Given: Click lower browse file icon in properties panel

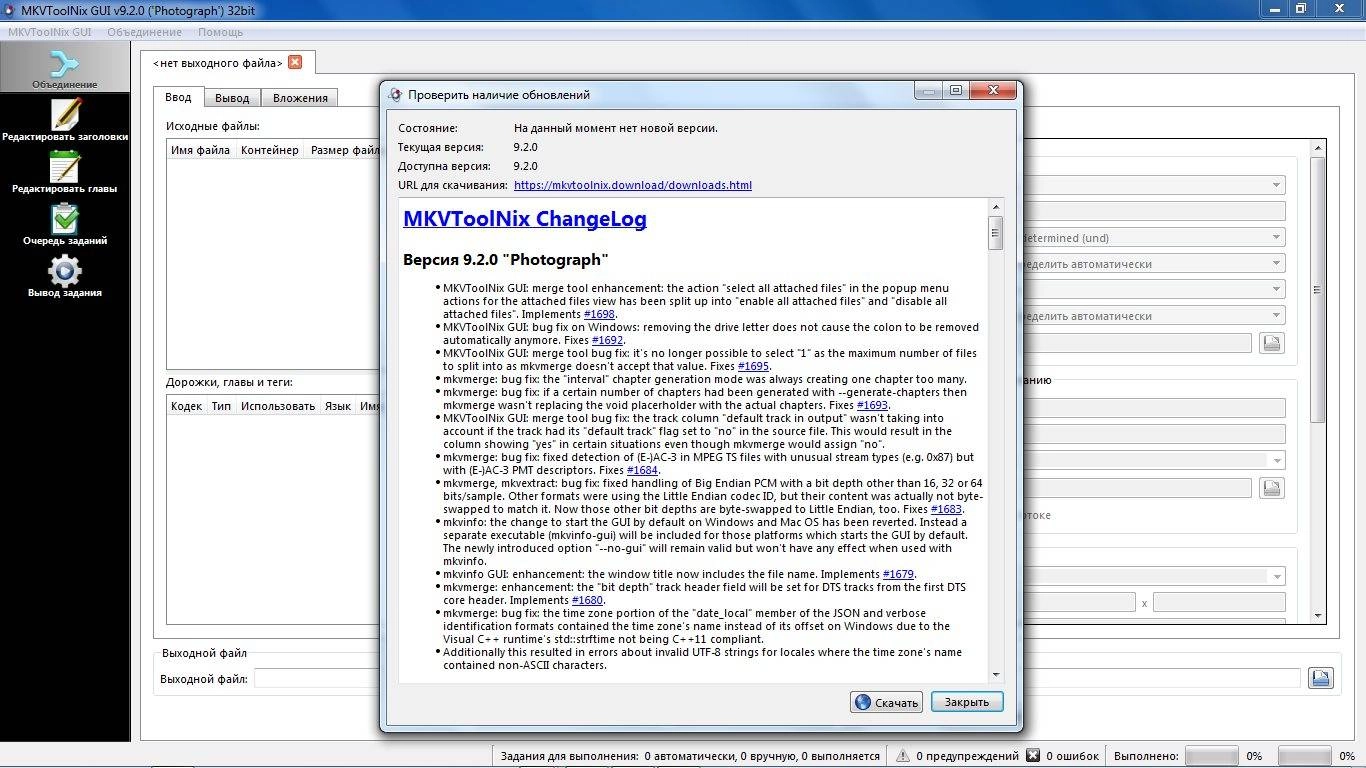Looking at the screenshot, I should point(1271,488).
